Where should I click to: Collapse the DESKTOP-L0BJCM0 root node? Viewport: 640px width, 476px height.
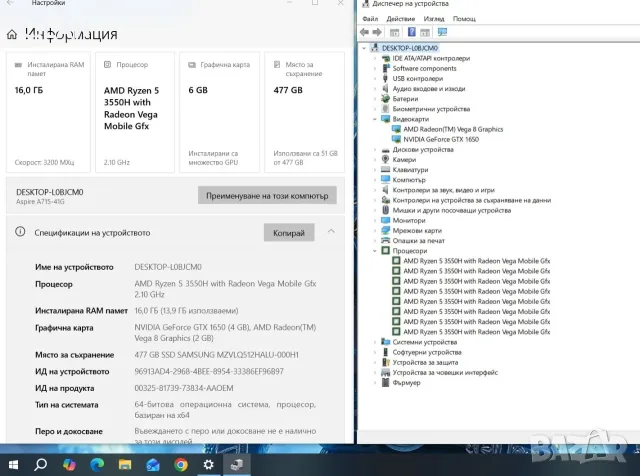pos(364,48)
